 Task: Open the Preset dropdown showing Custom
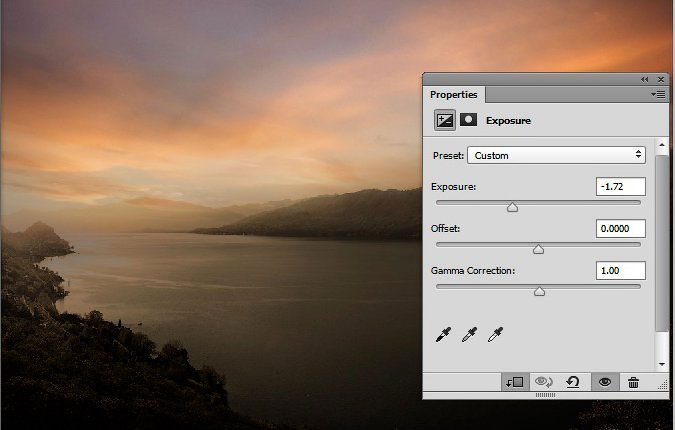[556, 155]
